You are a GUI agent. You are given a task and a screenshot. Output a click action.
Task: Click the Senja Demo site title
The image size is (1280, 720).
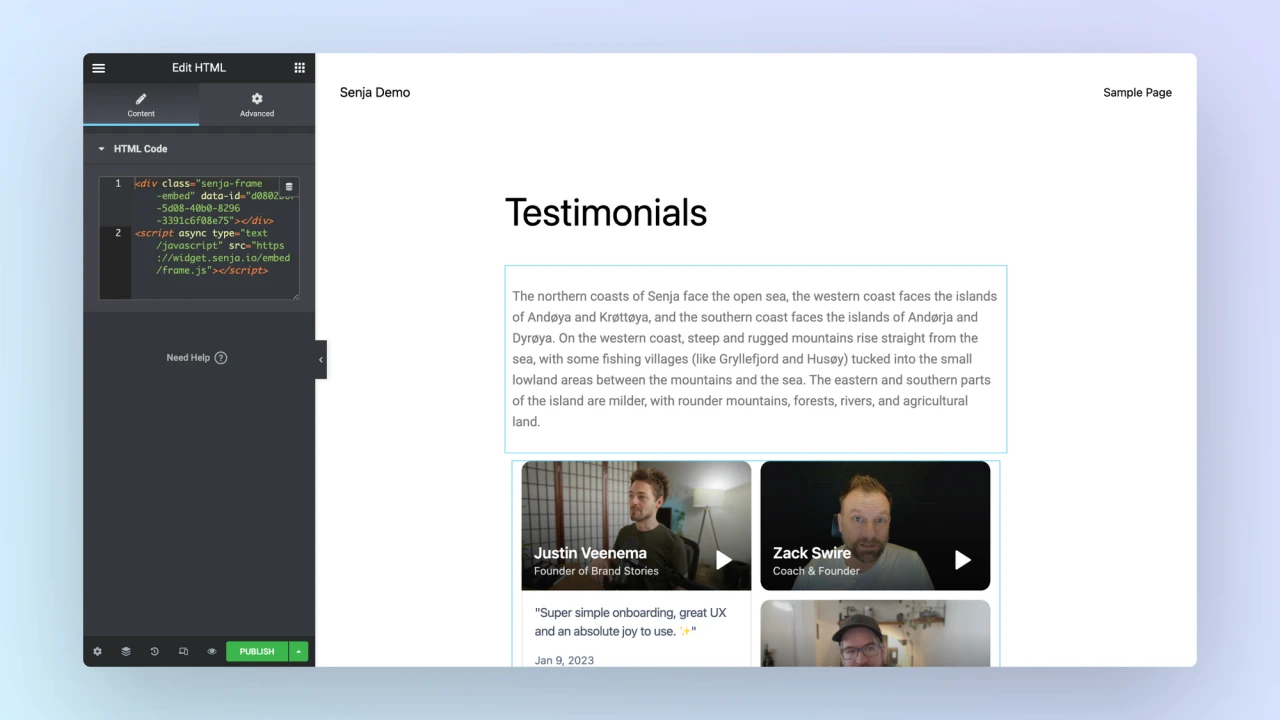pyautogui.click(x=375, y=92)
